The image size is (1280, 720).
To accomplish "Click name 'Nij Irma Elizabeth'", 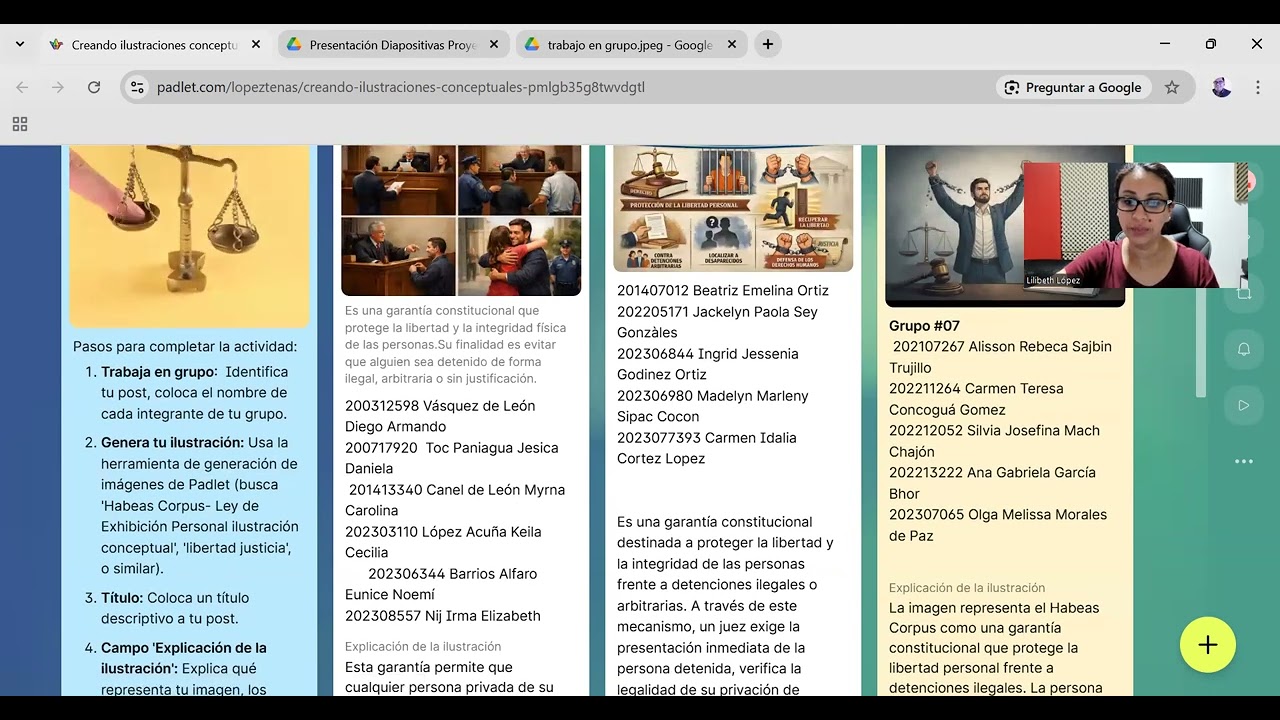I will click(483, 616).
